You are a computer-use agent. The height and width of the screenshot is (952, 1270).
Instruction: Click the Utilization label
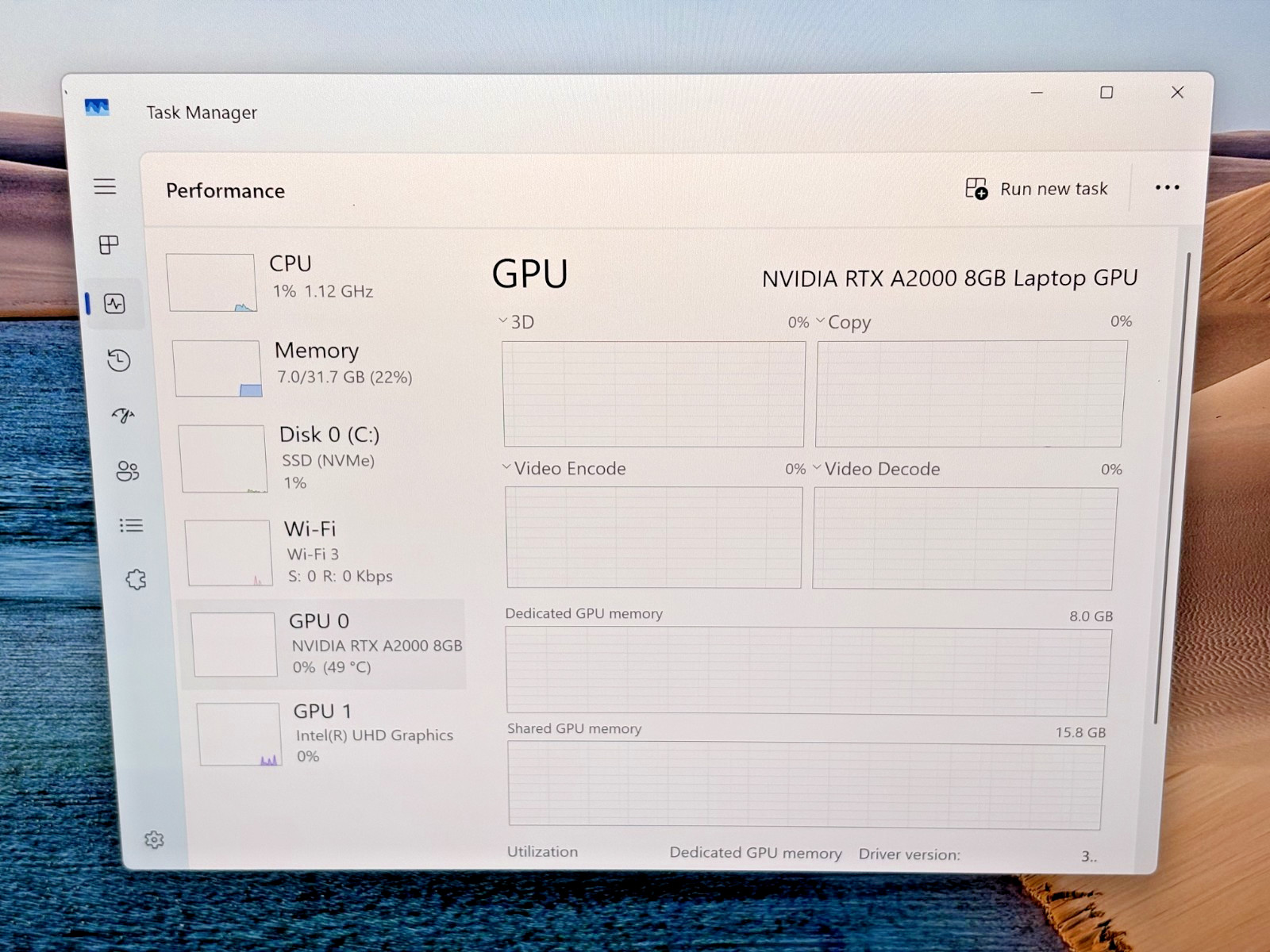click(x=543, y=852)
